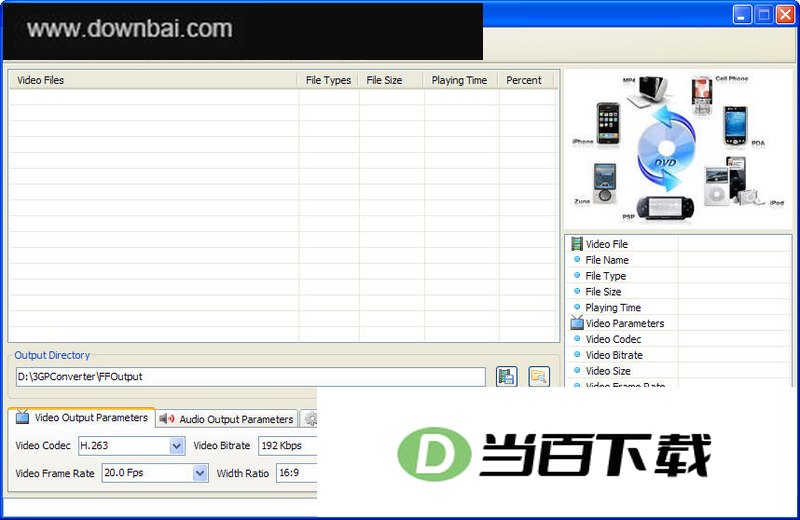800x520 pixels.
Task: Switch to Video Output Parameters tab
Action: point(82,417)
